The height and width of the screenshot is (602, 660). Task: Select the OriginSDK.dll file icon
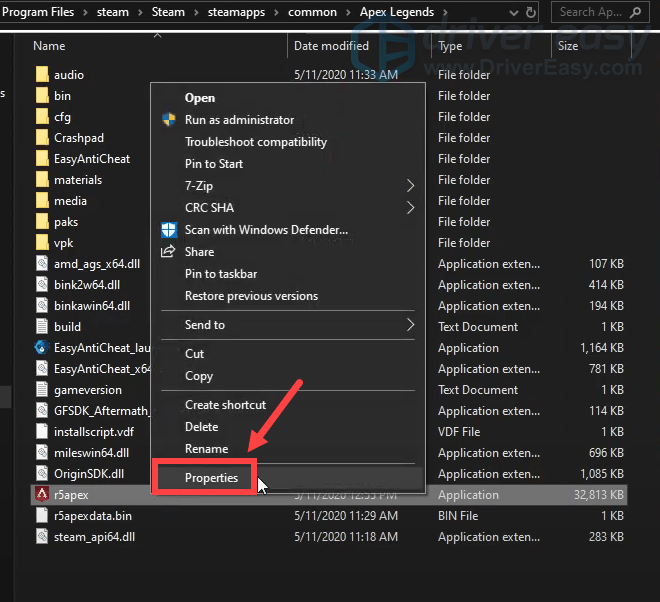(42, 474)
